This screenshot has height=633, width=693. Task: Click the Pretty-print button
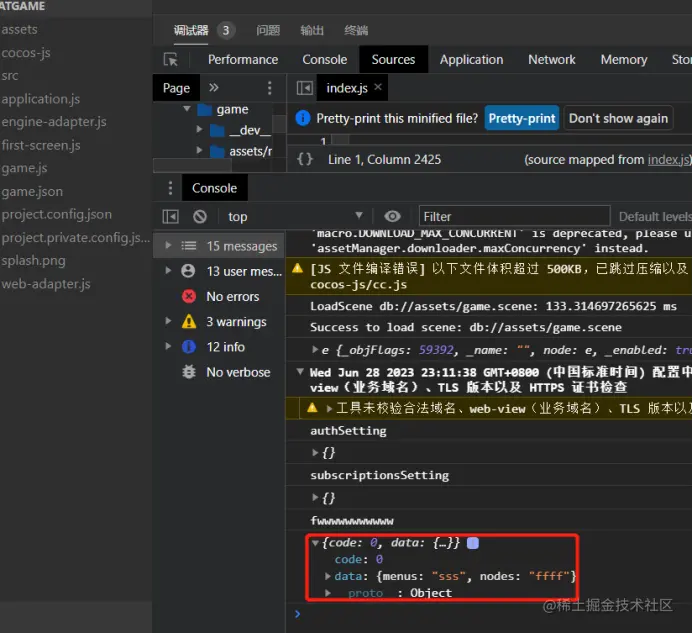pos(522,118)
